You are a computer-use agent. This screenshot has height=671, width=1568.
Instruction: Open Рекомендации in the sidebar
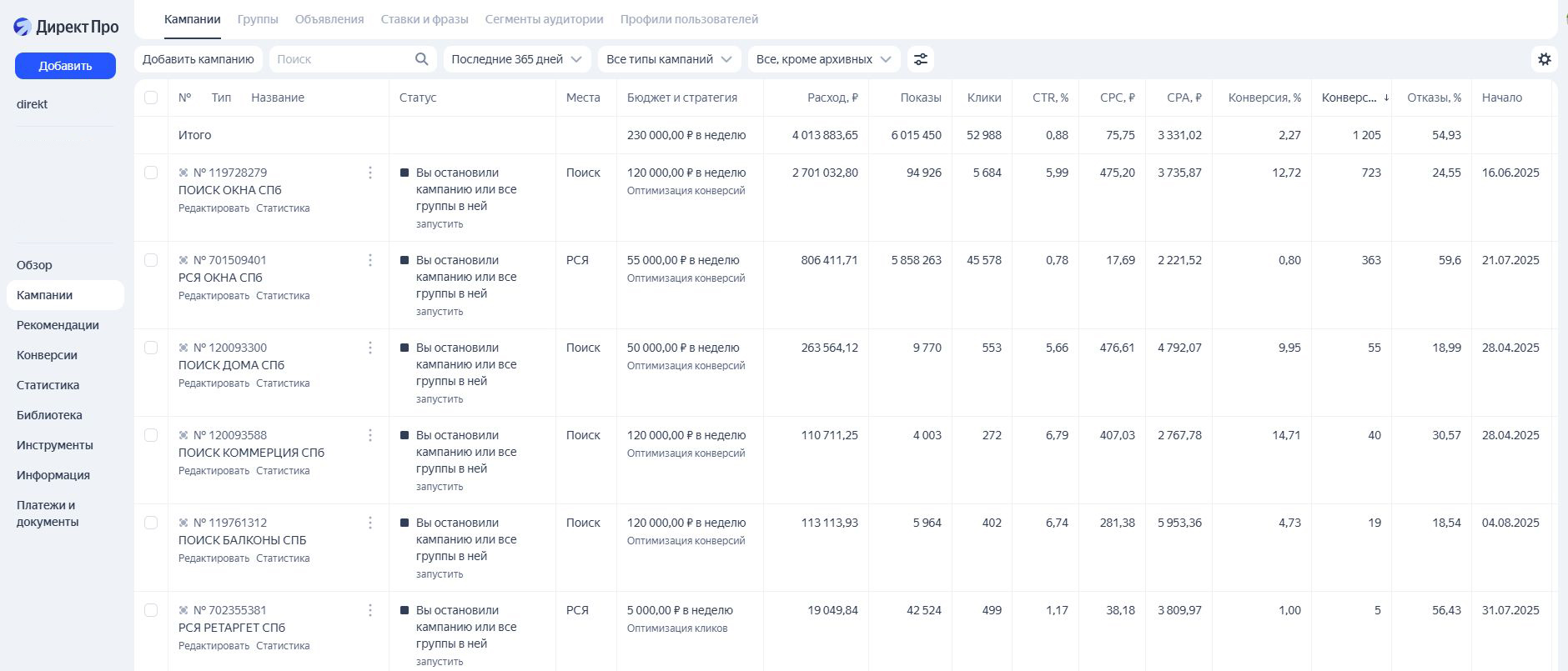tap(58, 325)
